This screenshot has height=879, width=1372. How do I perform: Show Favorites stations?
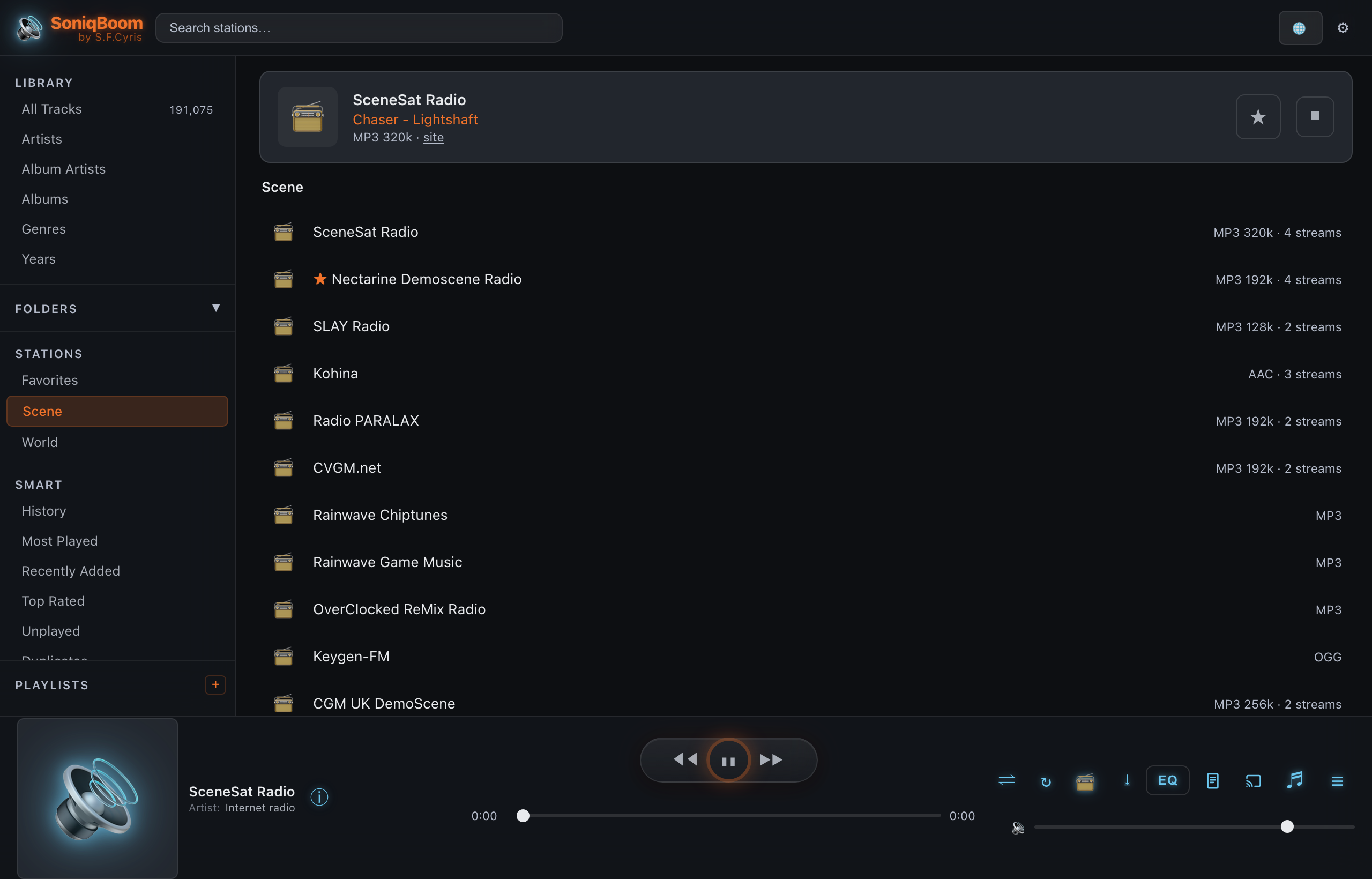(x=117, y=380)
